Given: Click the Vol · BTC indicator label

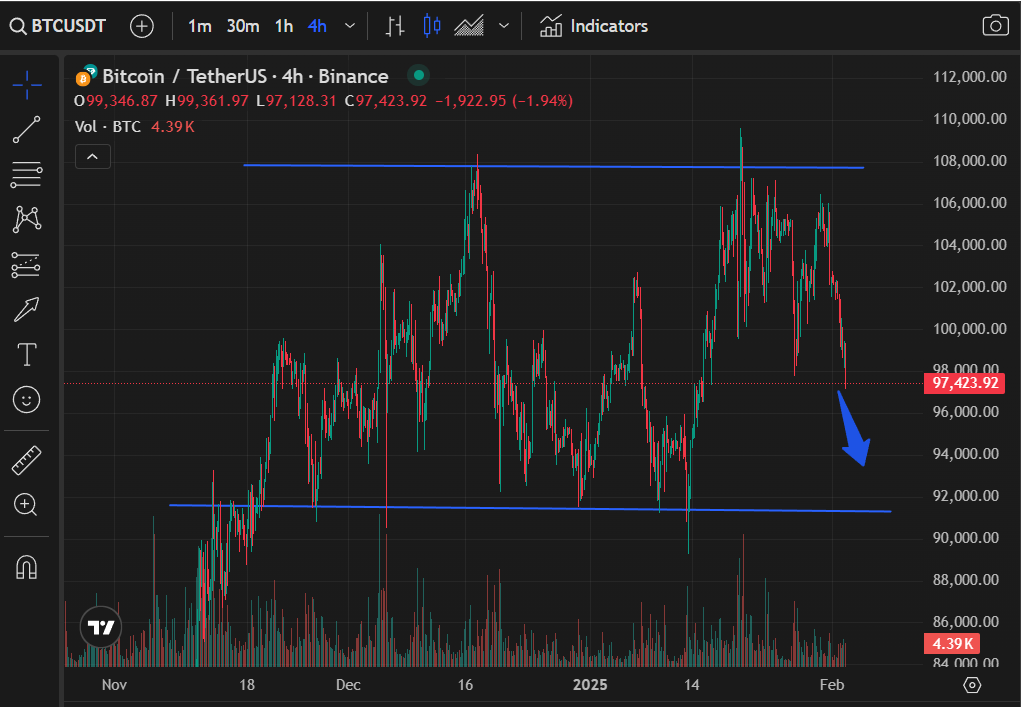Looking at the screenshot, I should click(x=108, y=126).
